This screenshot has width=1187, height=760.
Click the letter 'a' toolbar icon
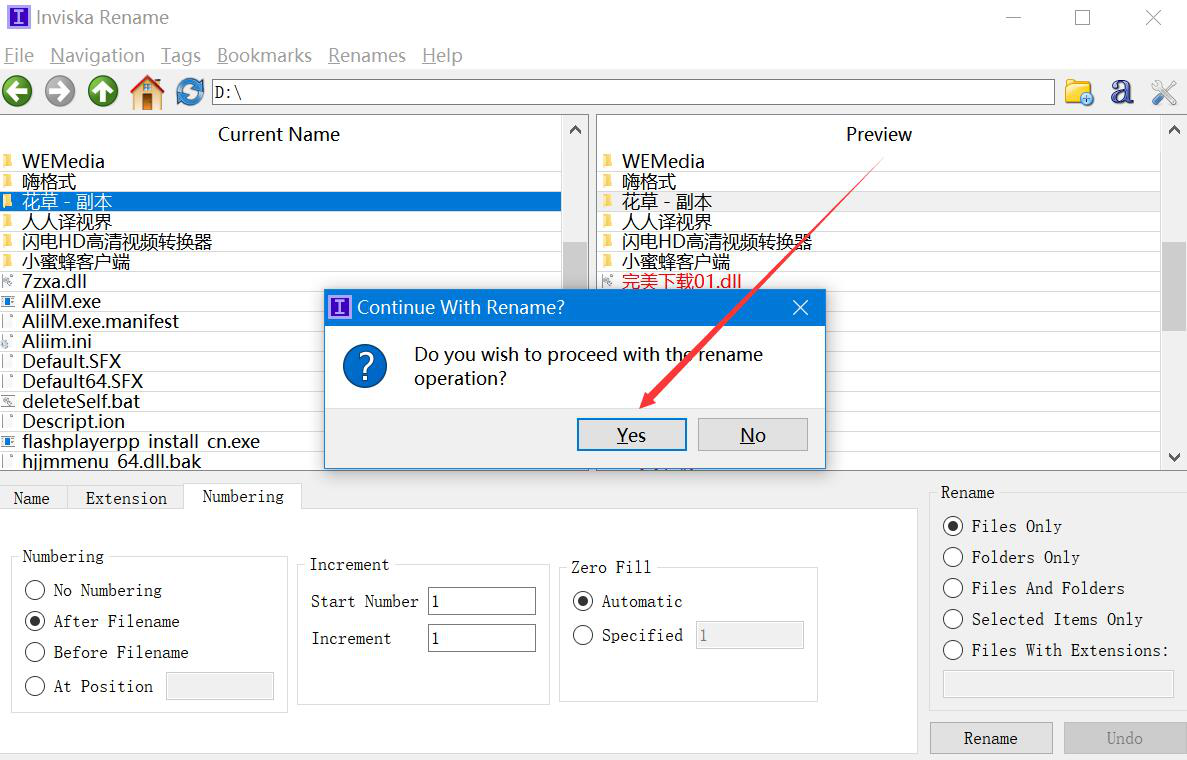coord(1122,92)
